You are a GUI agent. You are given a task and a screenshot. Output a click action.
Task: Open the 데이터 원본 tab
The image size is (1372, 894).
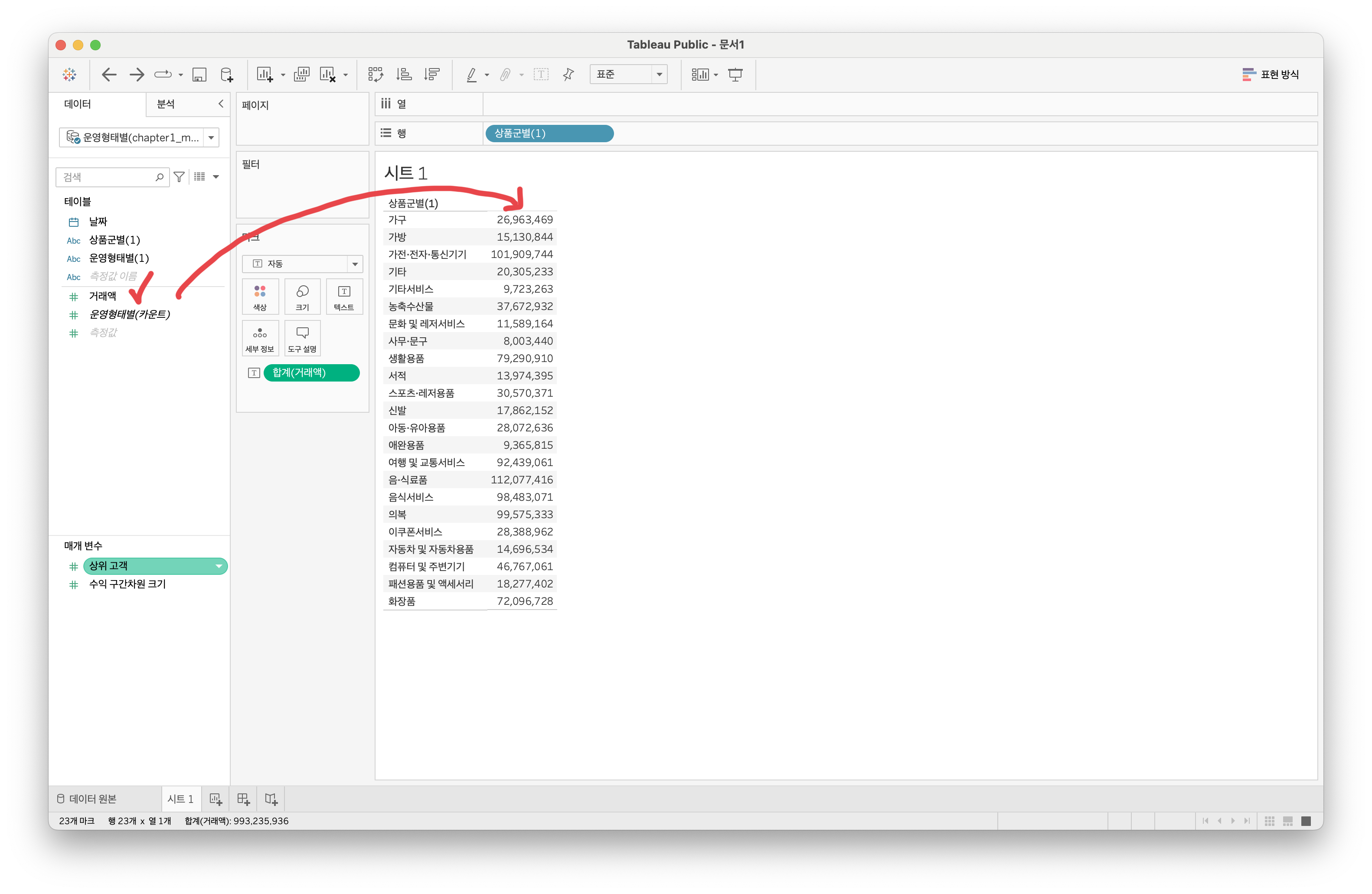tap(87, 799)
